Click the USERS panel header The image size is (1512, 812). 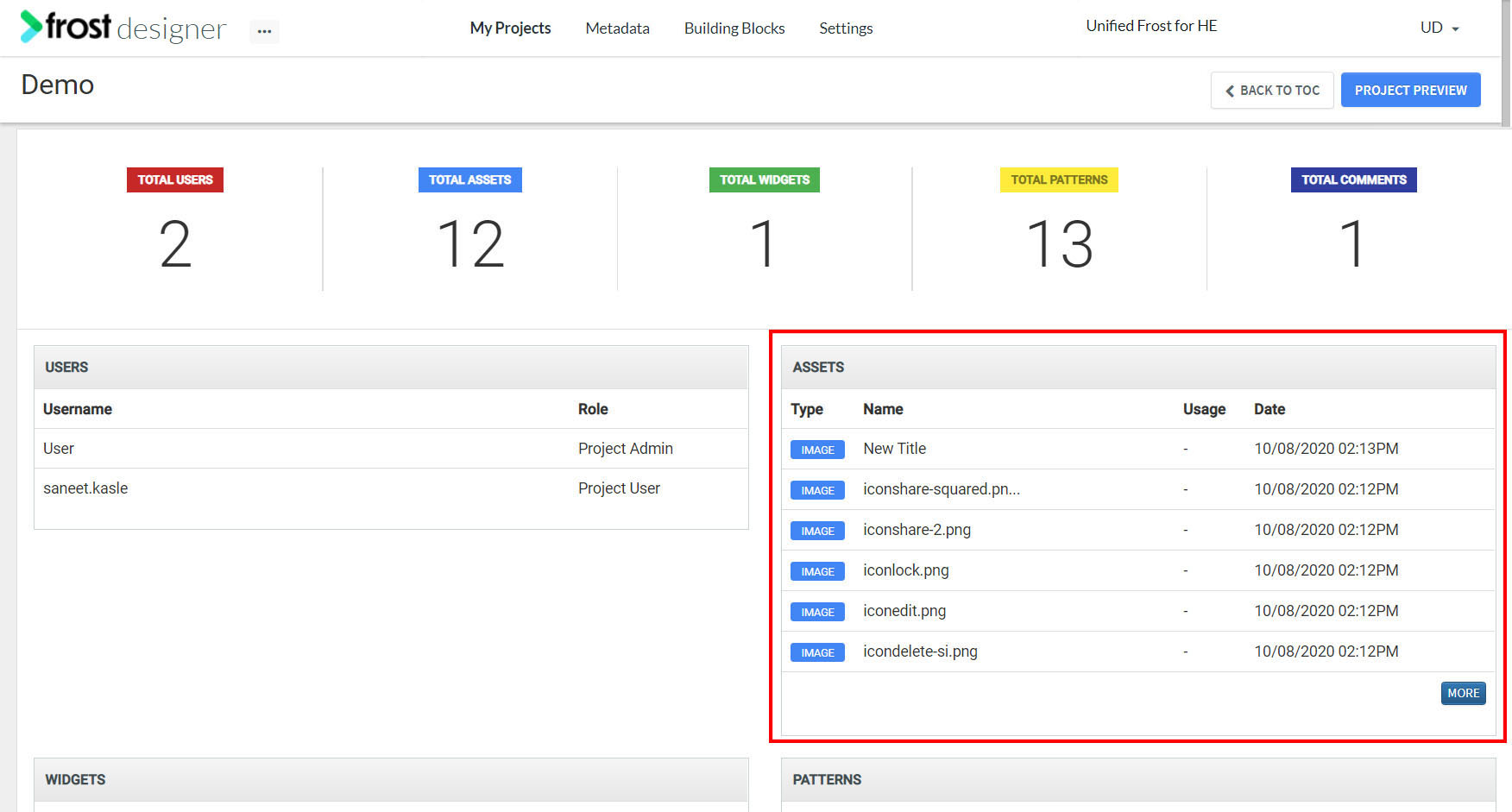click(x=391, y=367)
